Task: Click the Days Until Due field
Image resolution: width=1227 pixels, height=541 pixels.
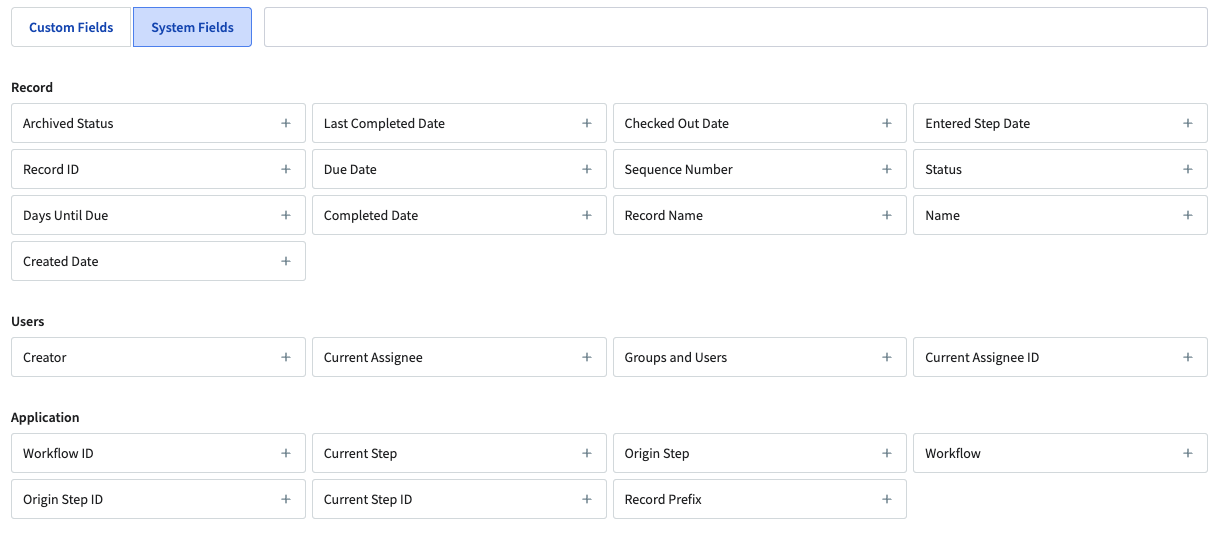Action: coord(140,216)
